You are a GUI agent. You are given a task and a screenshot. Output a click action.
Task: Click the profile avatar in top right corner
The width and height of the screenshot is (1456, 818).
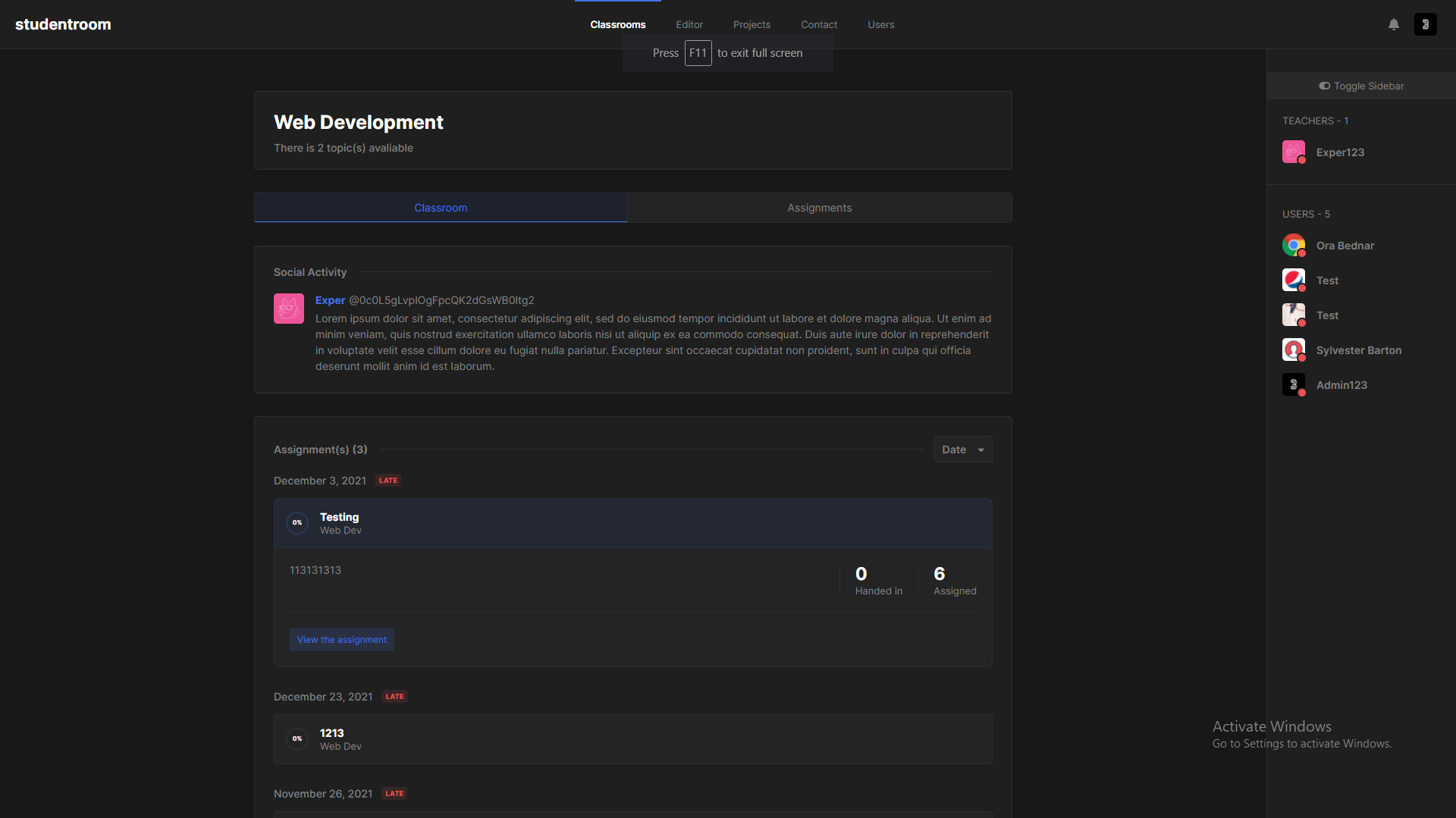tap(1426, 24)
